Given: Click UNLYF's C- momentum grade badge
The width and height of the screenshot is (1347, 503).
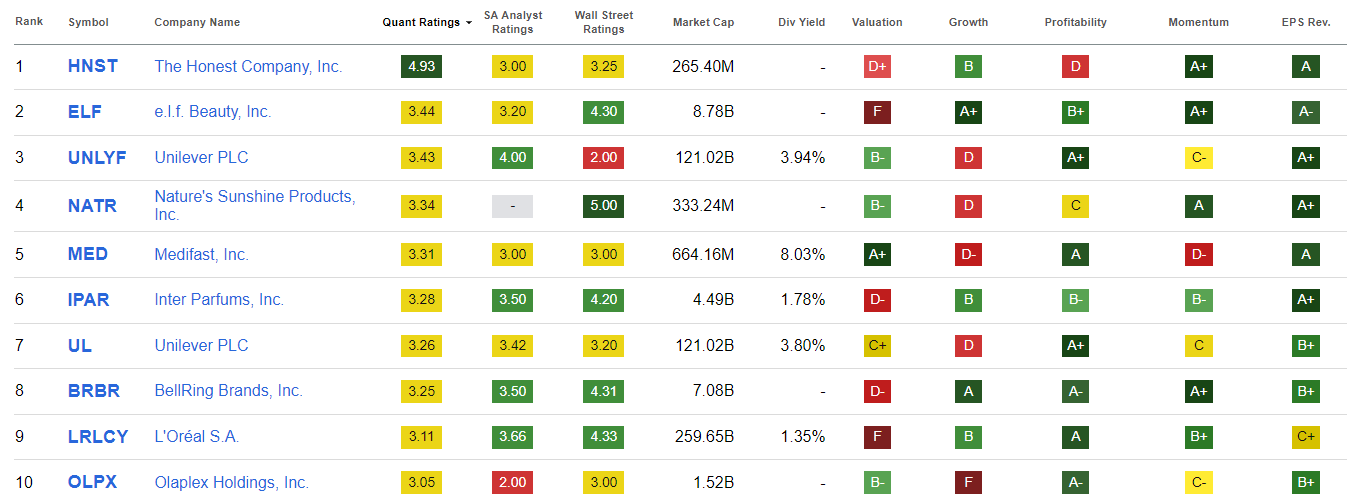Looking at the screenshot, I should pos(1198,158).
